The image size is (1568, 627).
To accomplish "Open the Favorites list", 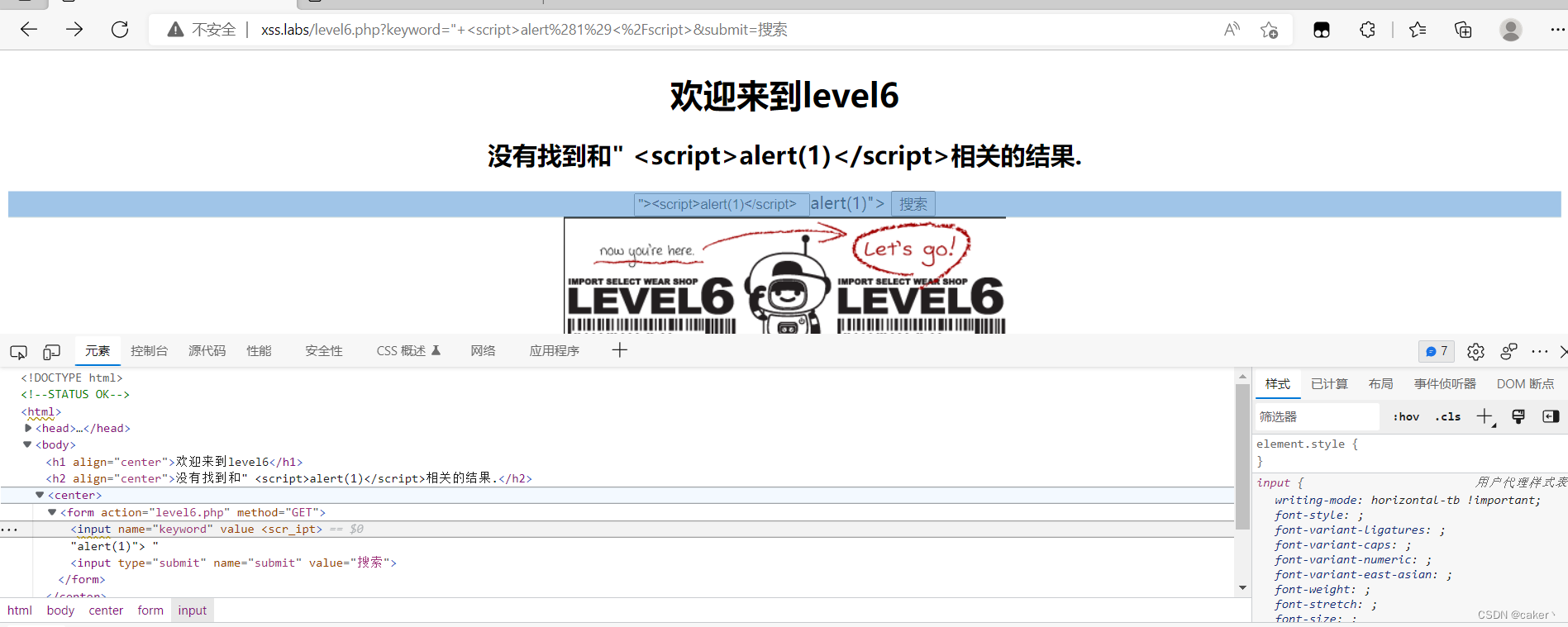I will 1418,30.
